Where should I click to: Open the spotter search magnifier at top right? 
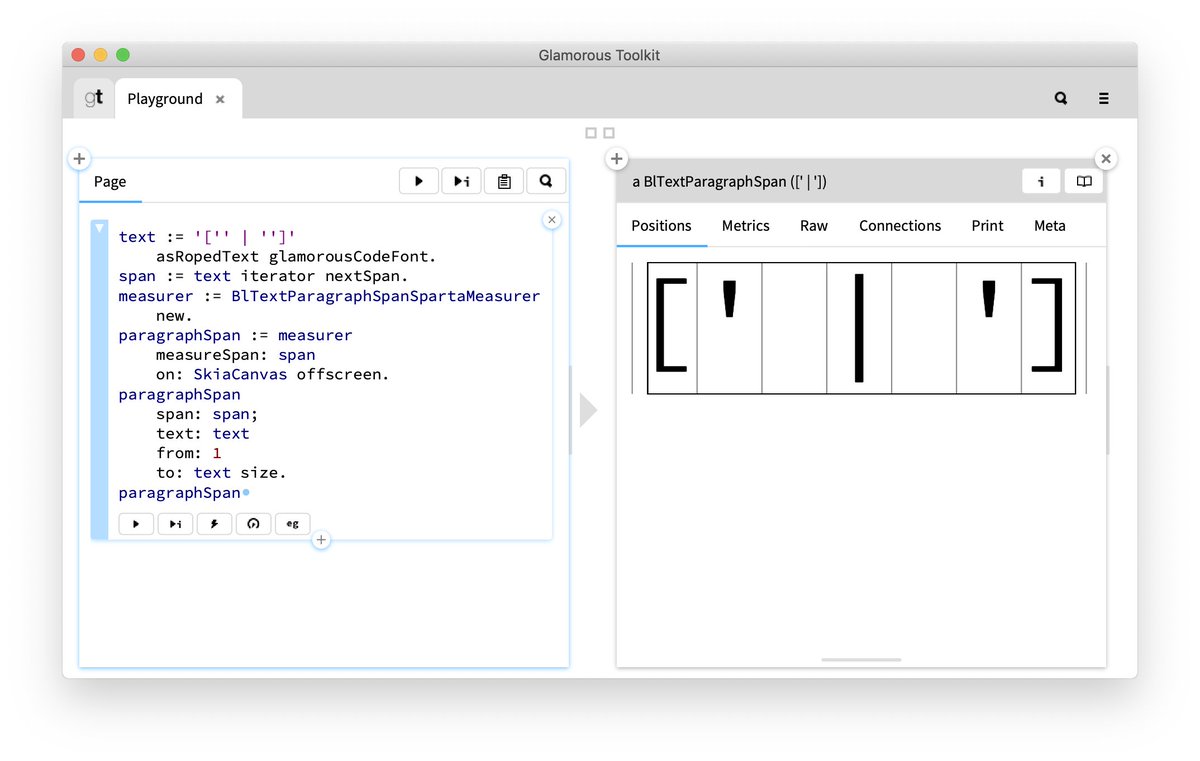pyautogui.click(x=1061, y=98)
